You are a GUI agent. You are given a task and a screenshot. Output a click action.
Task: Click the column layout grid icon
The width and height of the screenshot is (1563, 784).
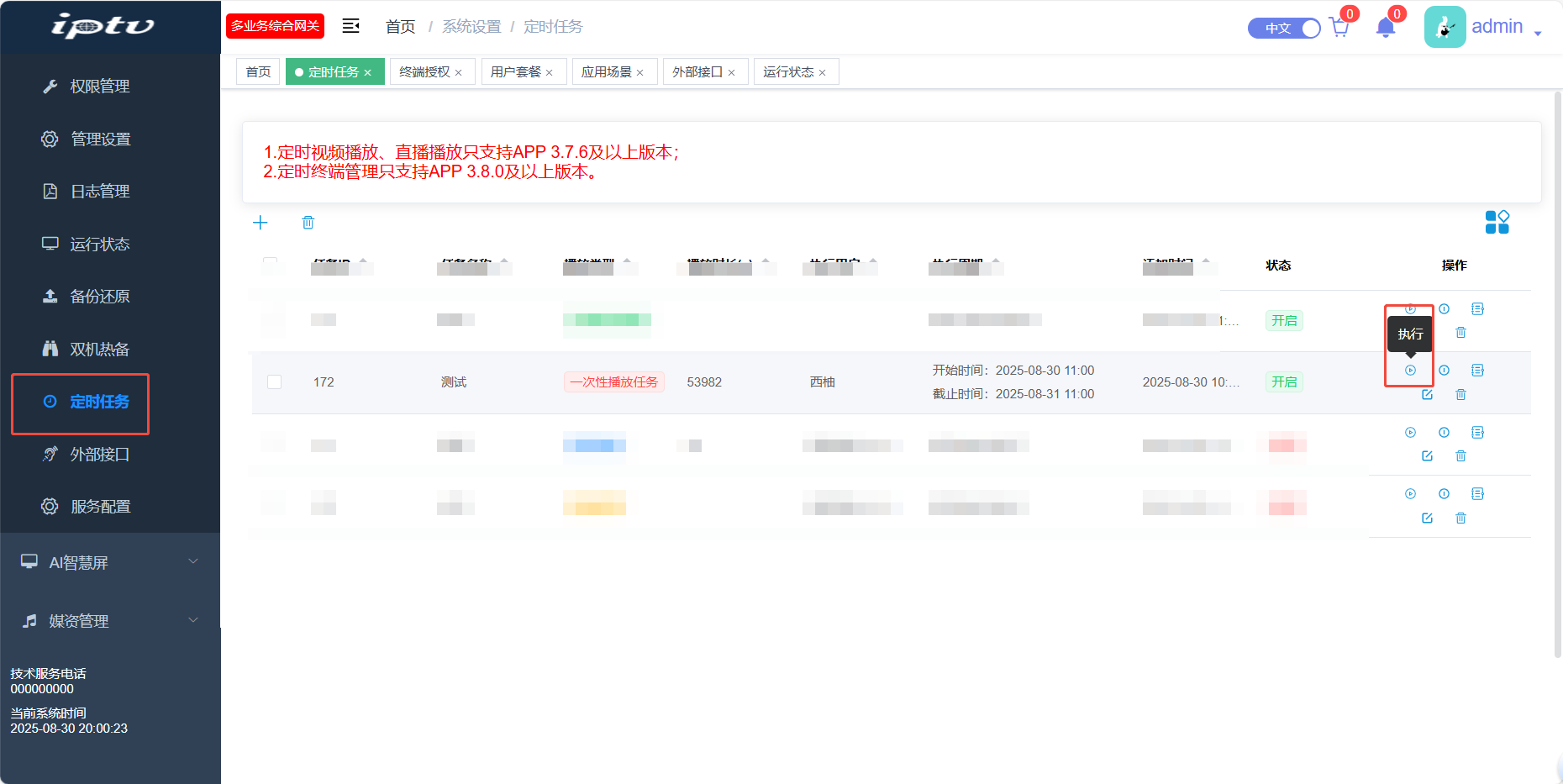[1497, 223]
